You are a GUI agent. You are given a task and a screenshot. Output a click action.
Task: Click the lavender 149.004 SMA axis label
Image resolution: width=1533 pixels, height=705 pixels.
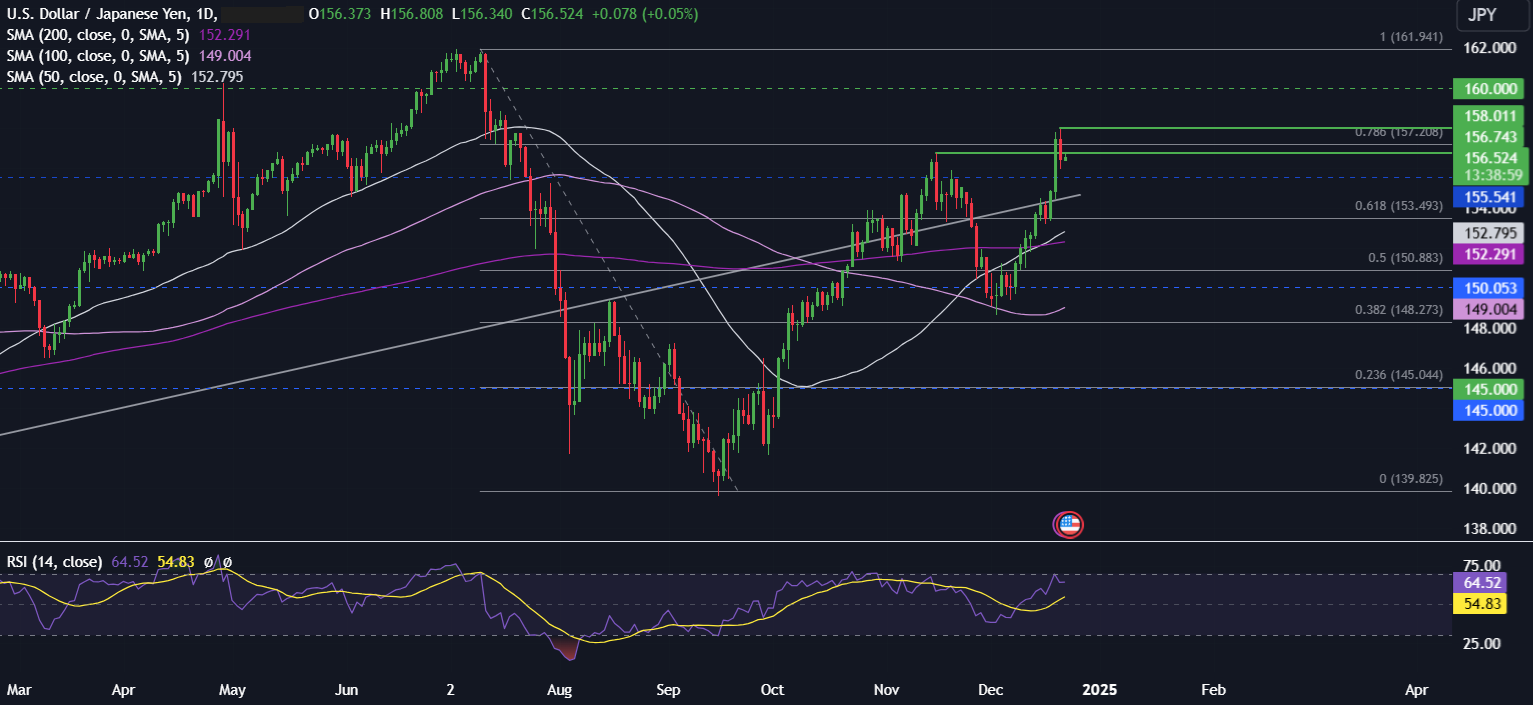click(x=1491, y=310)
